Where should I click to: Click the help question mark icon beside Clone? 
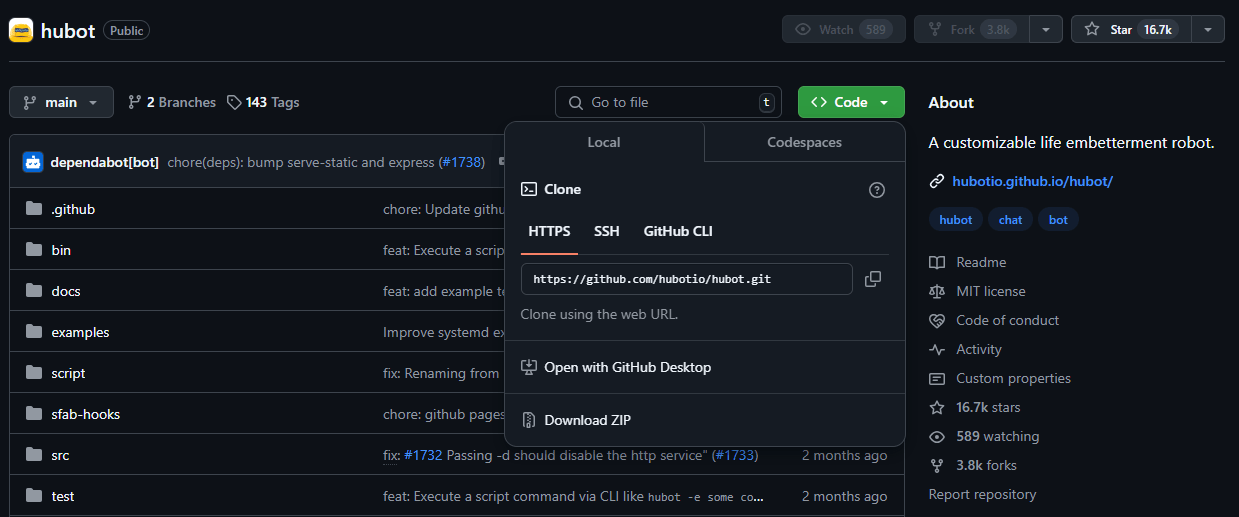[877, 190]
